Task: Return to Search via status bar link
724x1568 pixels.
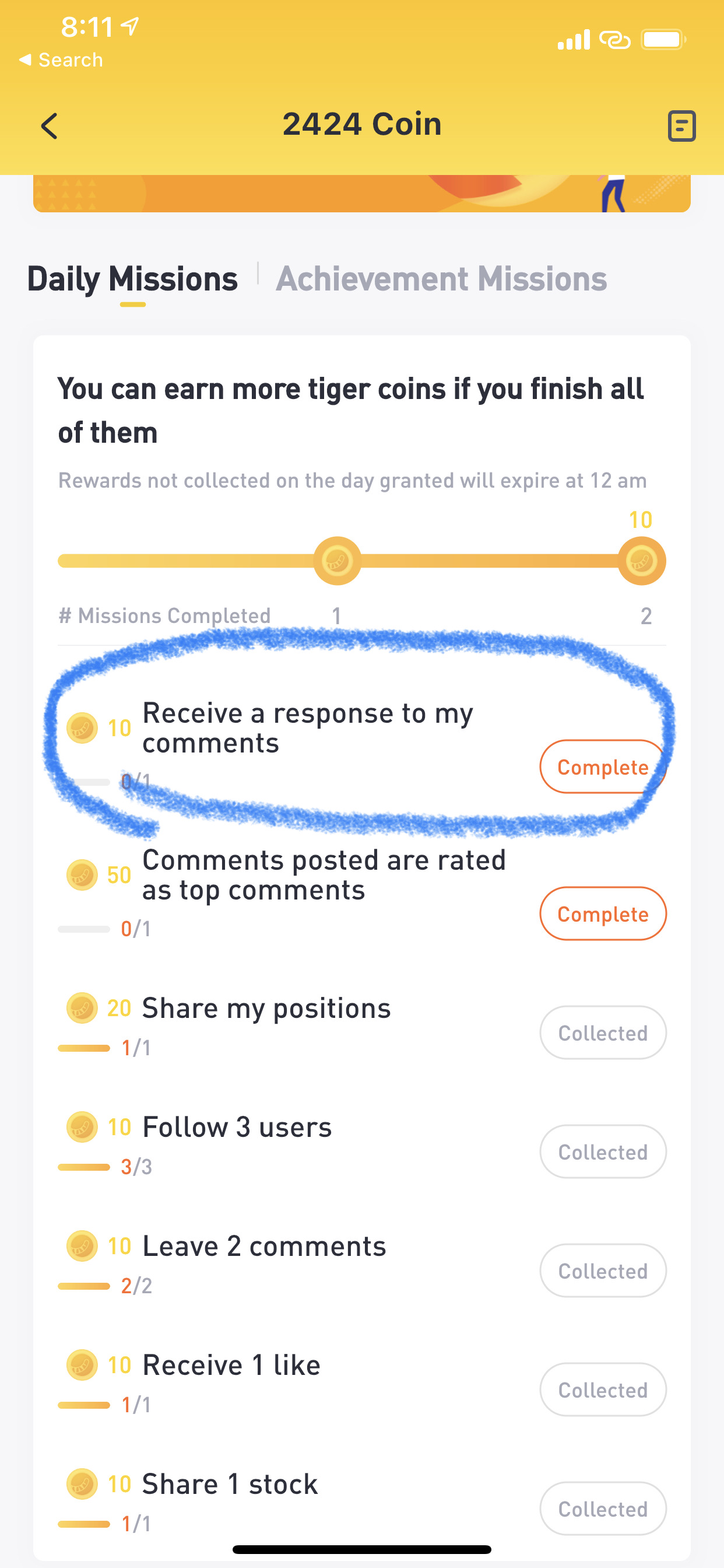Action: [61, 60]
